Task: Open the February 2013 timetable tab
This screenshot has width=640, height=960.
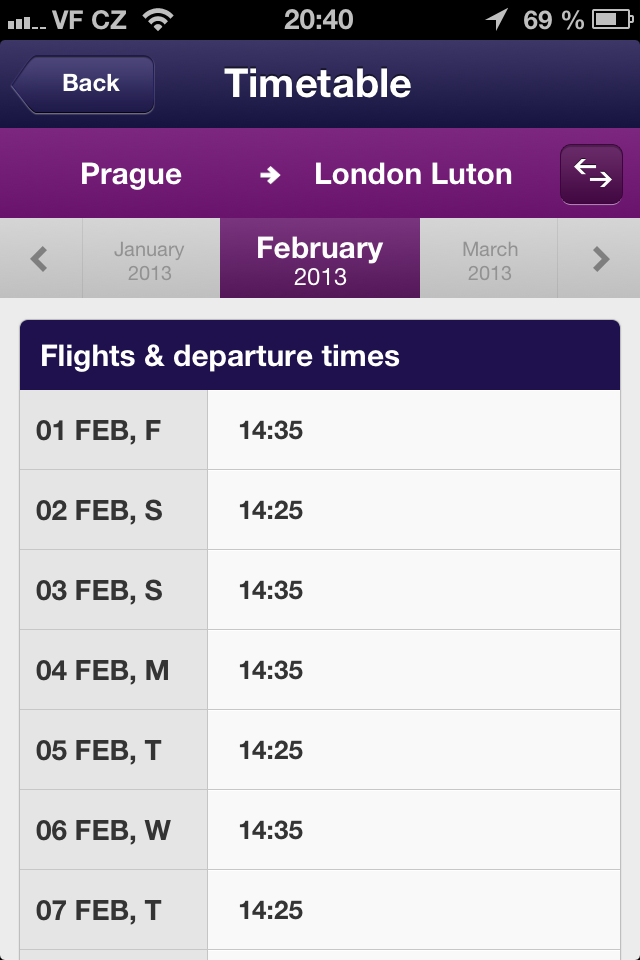Action: [318, 258]
